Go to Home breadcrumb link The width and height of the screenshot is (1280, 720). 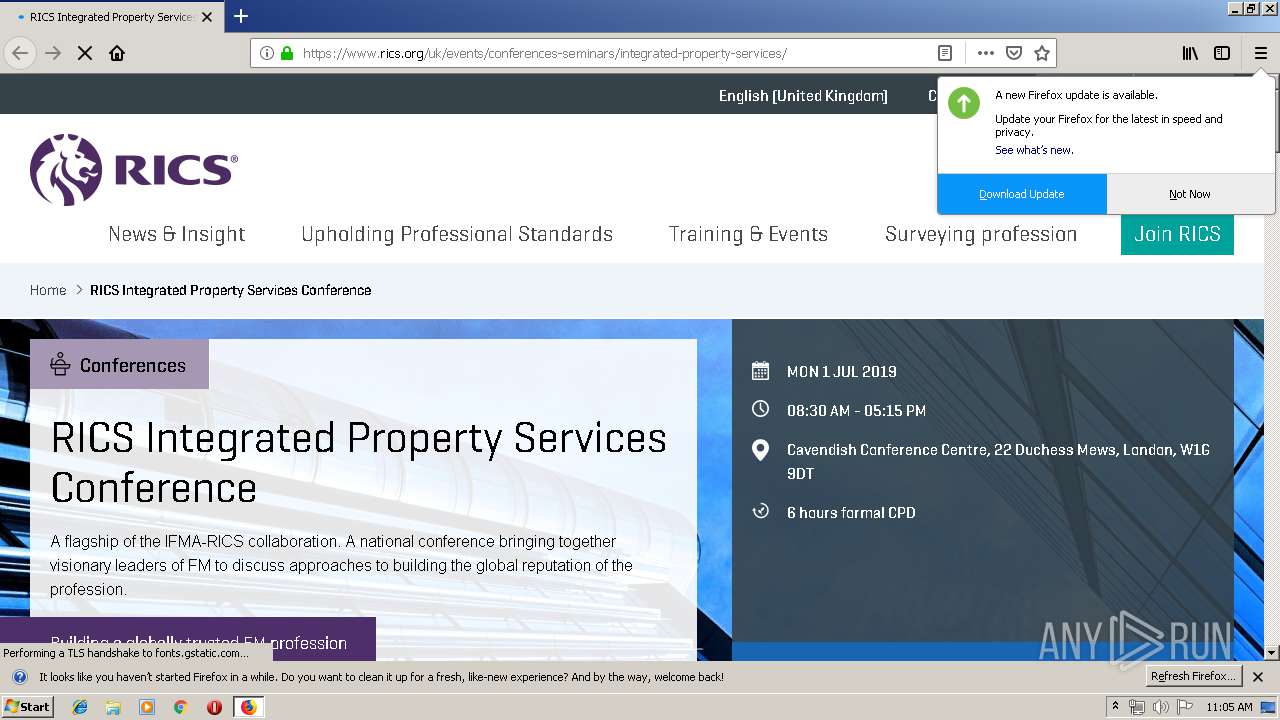[48, 290]
